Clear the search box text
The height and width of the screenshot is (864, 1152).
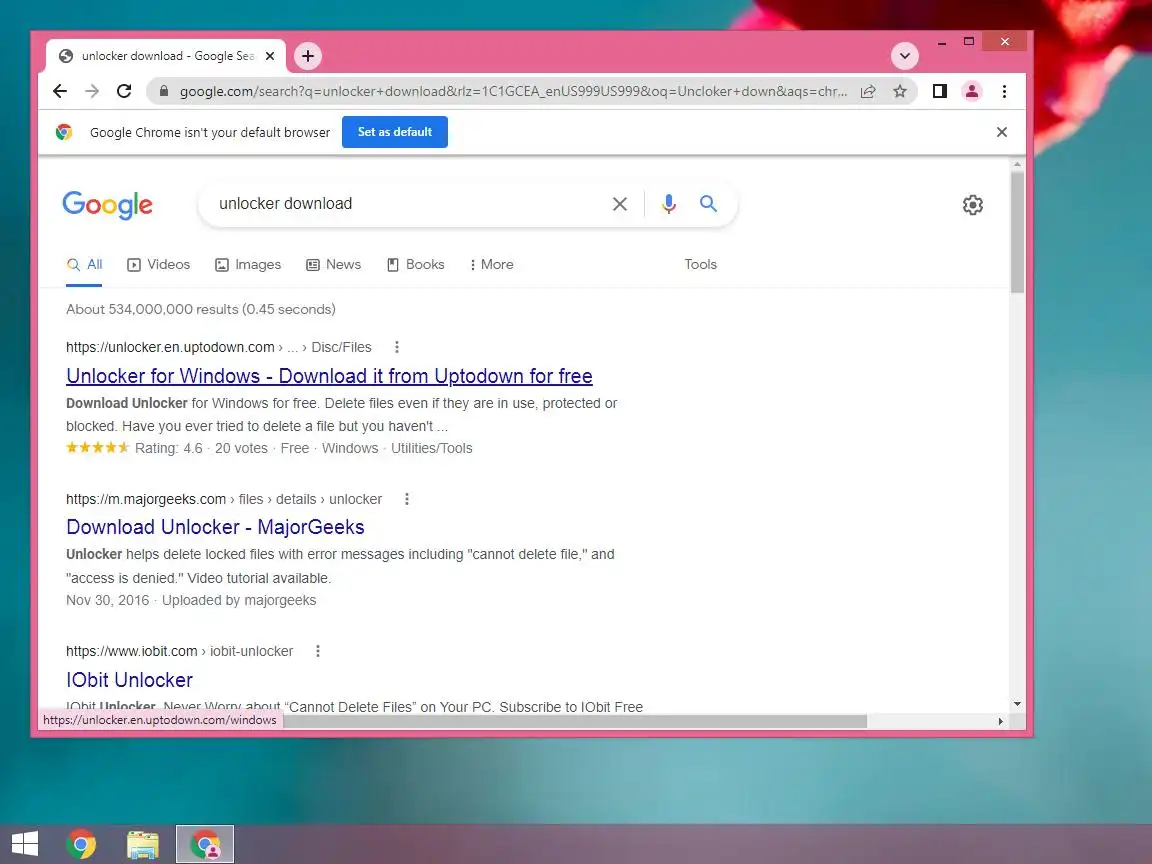tap(620, 204)
